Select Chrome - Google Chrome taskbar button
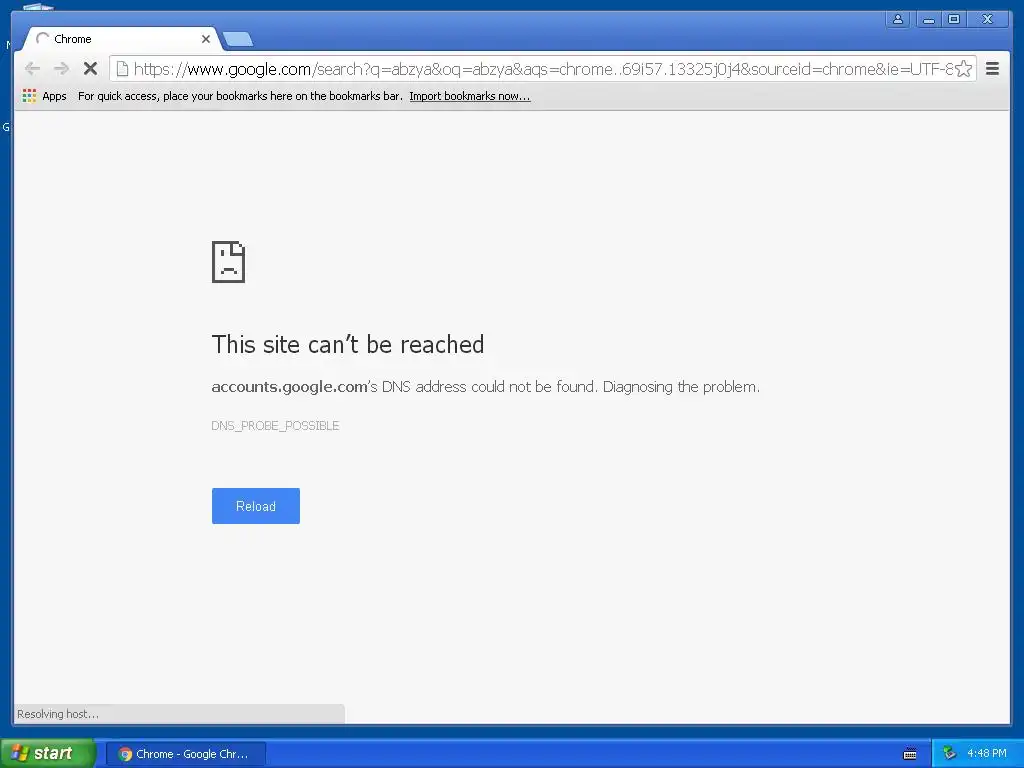This screenshot has height=768, width=1024. tap(185, 754)
